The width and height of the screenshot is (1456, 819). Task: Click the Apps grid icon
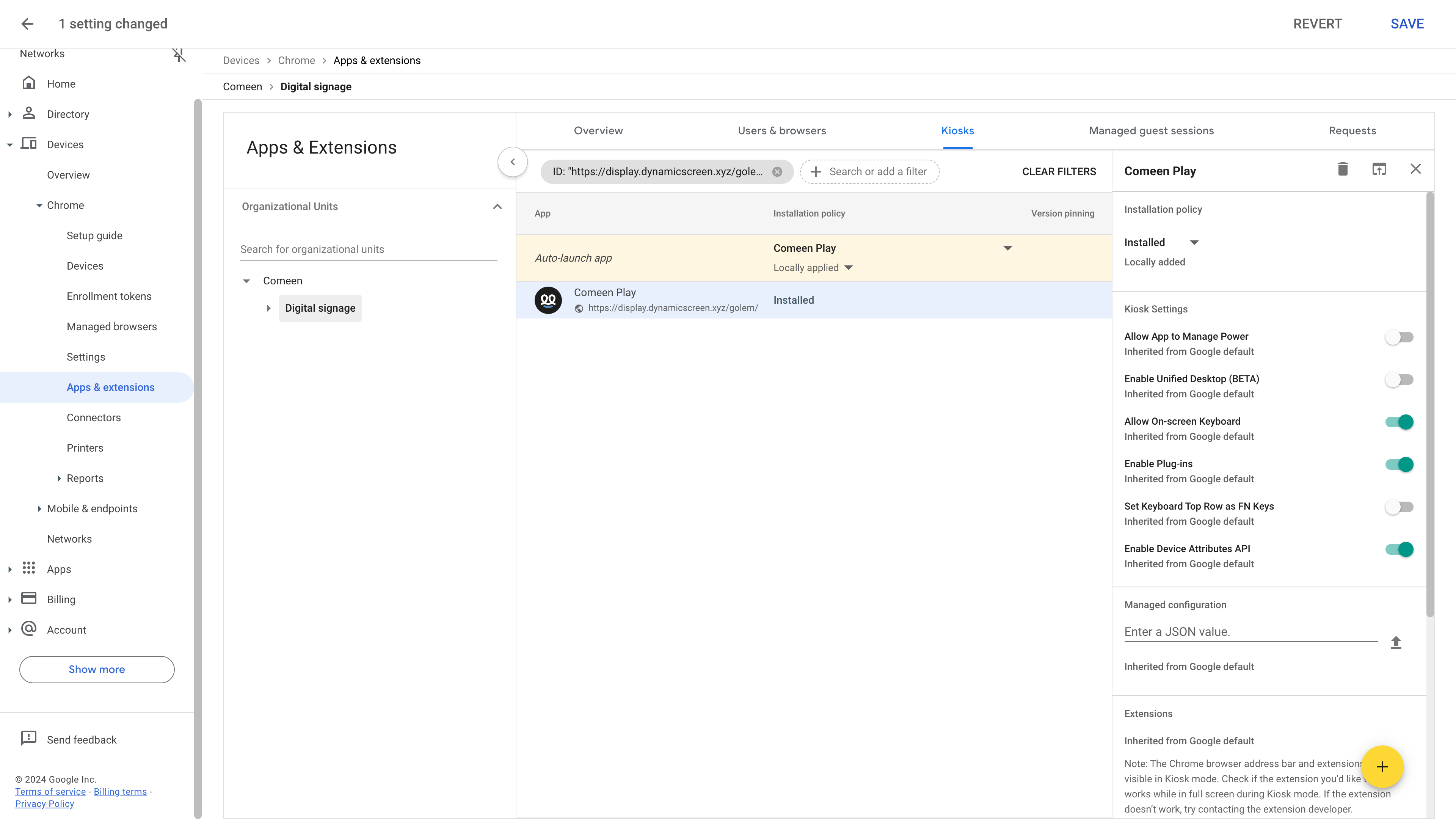(x=29, y=568)
